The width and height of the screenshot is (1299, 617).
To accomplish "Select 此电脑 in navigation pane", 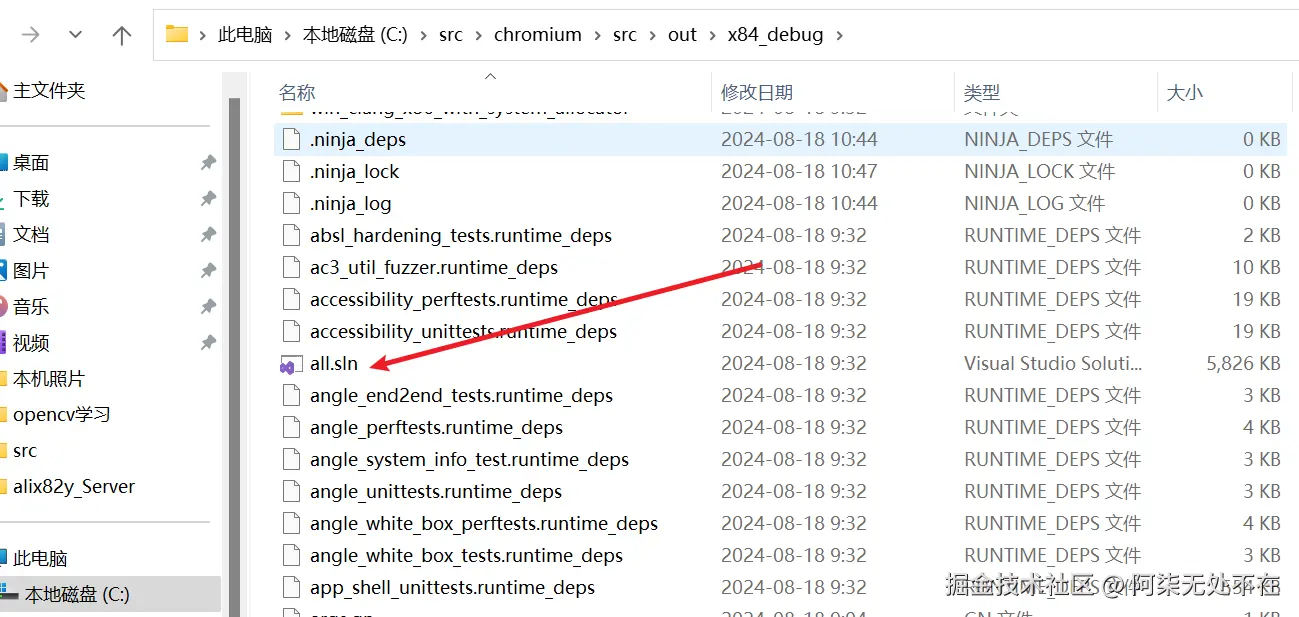I will [x=40, y=559].
